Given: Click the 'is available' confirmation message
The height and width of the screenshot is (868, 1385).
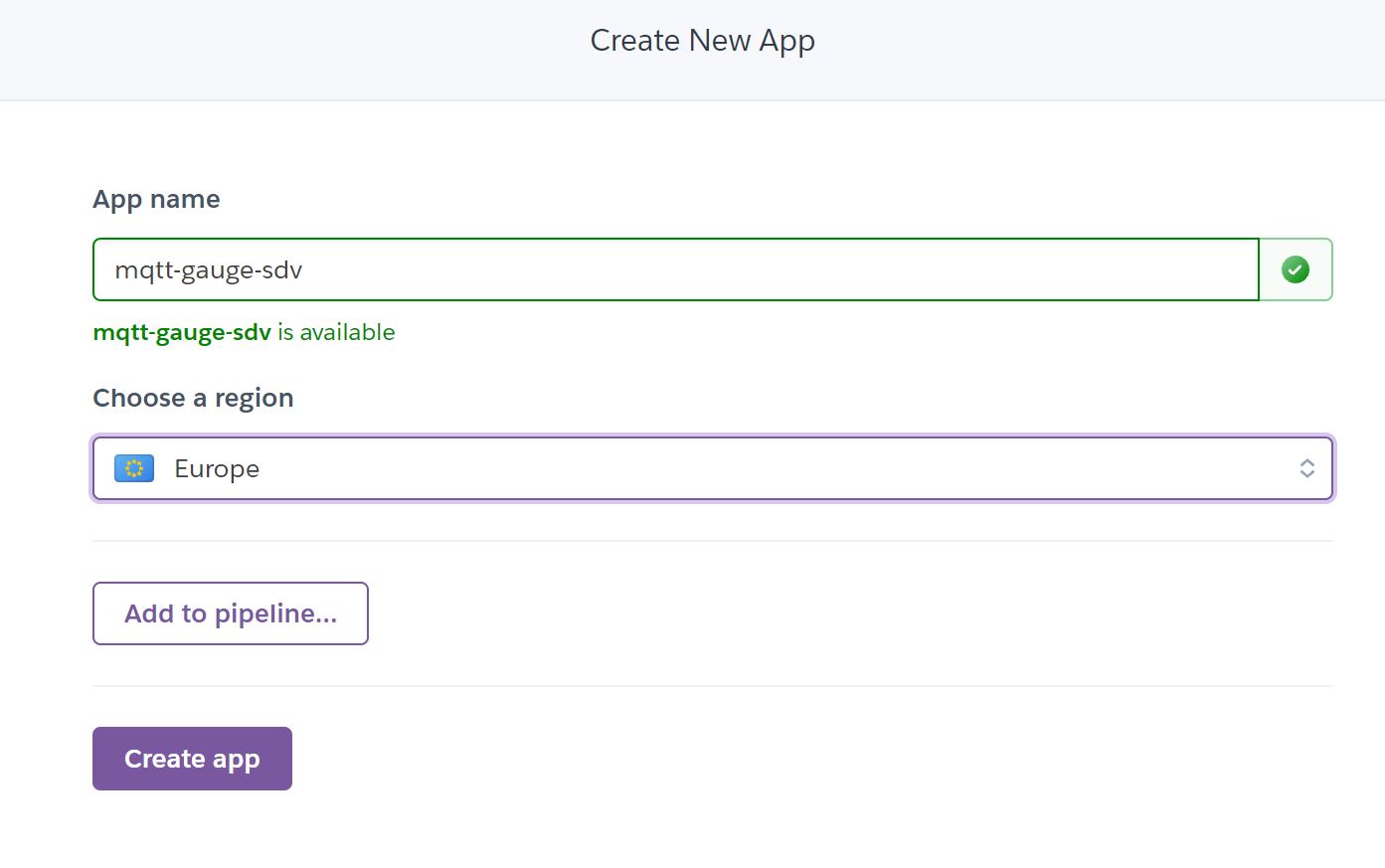Looking at the screenshot, I should click(335, 332).
